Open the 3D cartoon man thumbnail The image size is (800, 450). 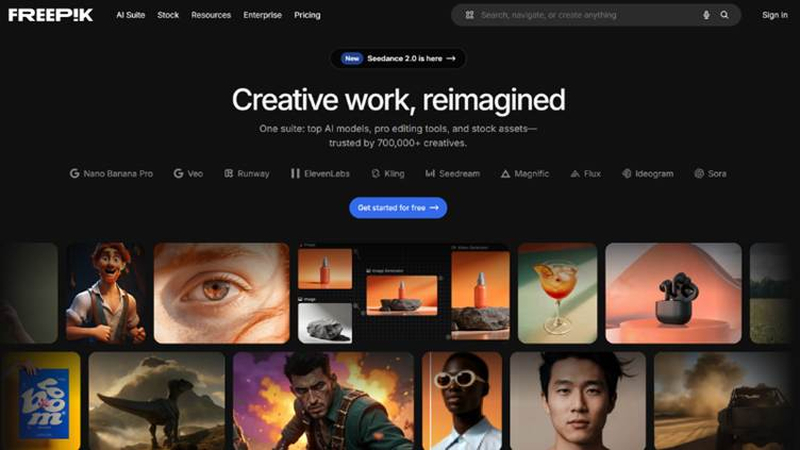(106, 293)
